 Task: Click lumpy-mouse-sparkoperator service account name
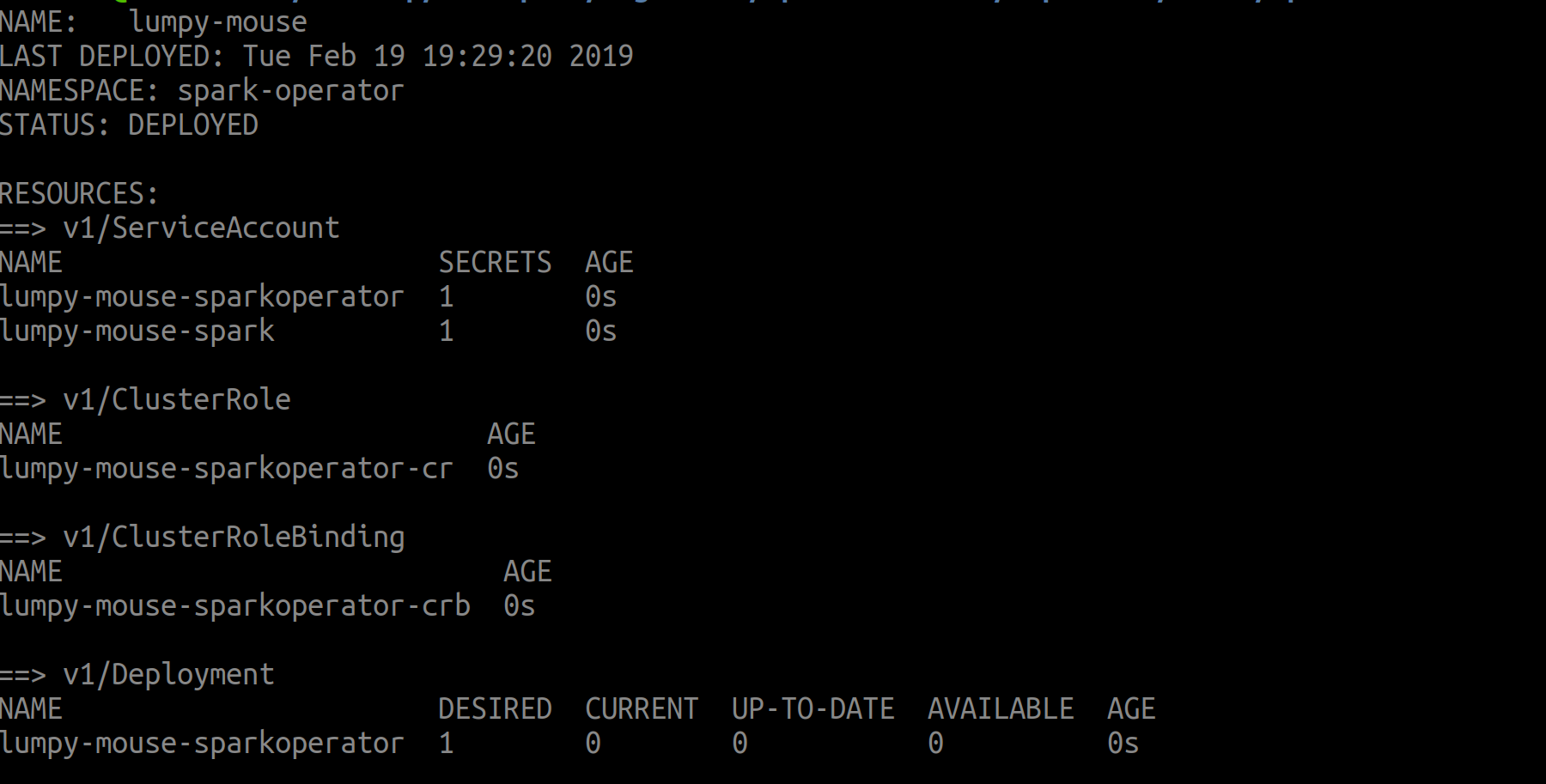point(201,296)
